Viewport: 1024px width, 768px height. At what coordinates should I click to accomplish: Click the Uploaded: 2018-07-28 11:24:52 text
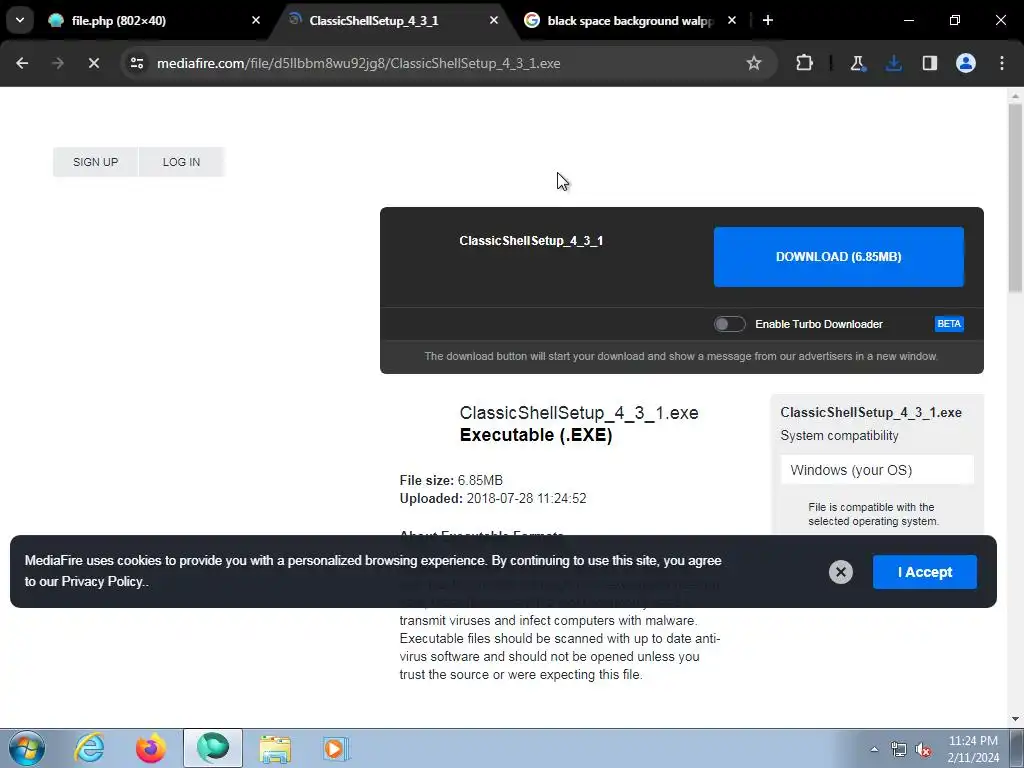pos(493,499)
